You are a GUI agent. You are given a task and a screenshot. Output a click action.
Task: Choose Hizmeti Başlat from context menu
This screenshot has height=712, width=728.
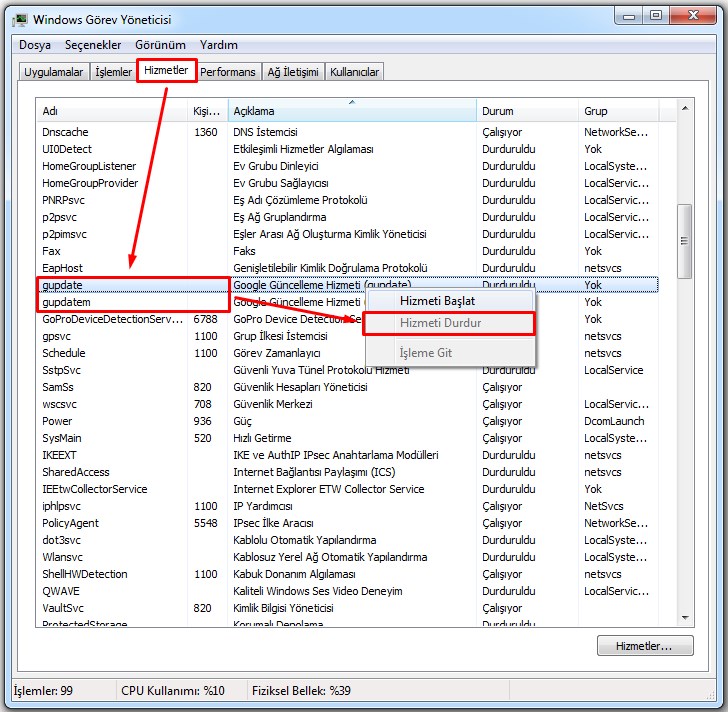tap(437, 300)
